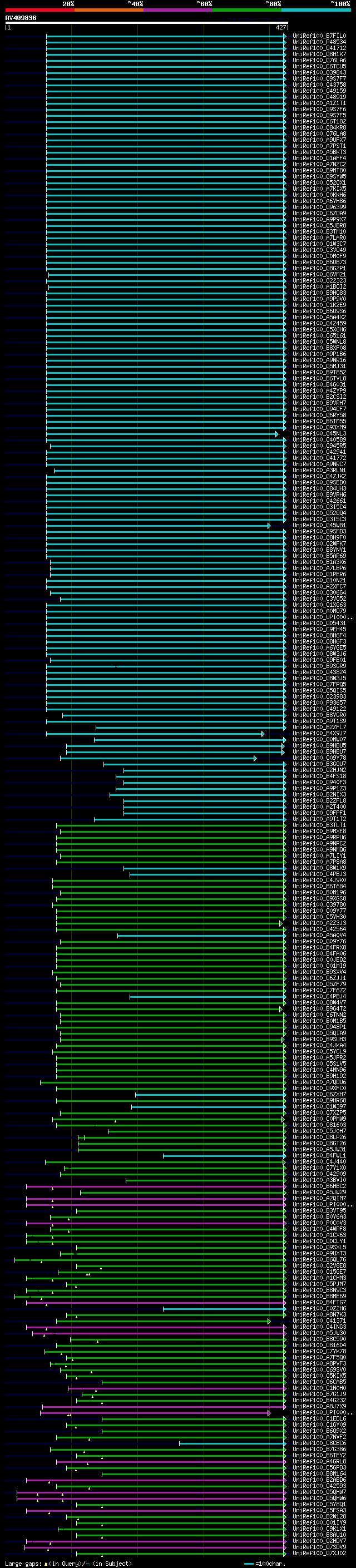Open hit UniRef100_Q39843
356x1568 pixels.
tap(319, 72)
